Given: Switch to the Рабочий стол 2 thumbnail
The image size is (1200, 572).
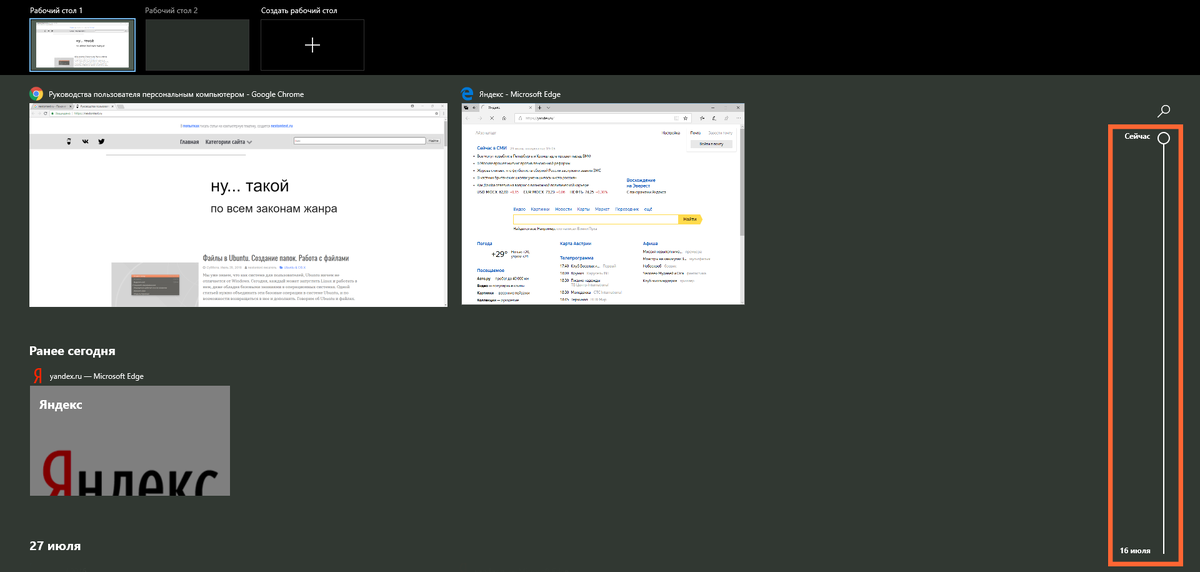Looking at the screenshot, I should (197, 45).
